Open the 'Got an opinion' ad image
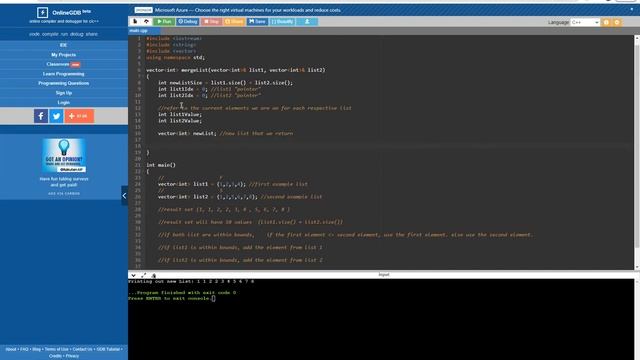This screenshot has width=640, height=360. coord(64,155)
